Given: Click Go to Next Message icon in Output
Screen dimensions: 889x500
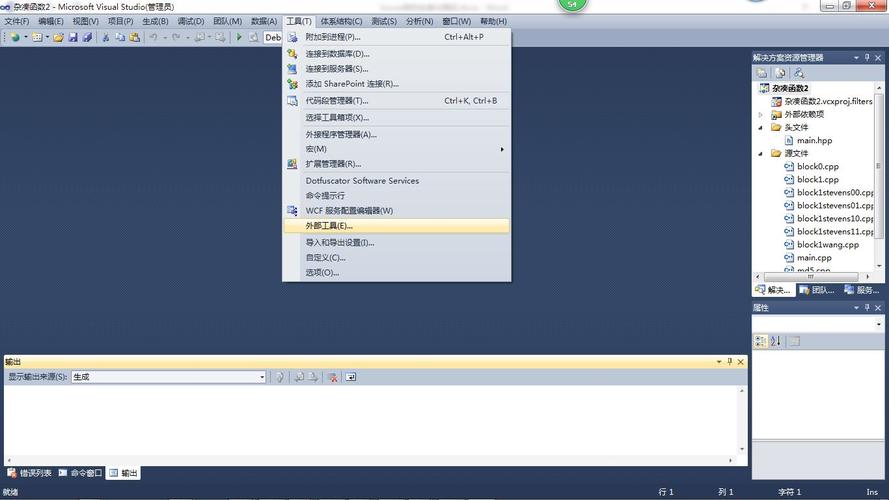Looking at the screenshot, I should 313,377.
